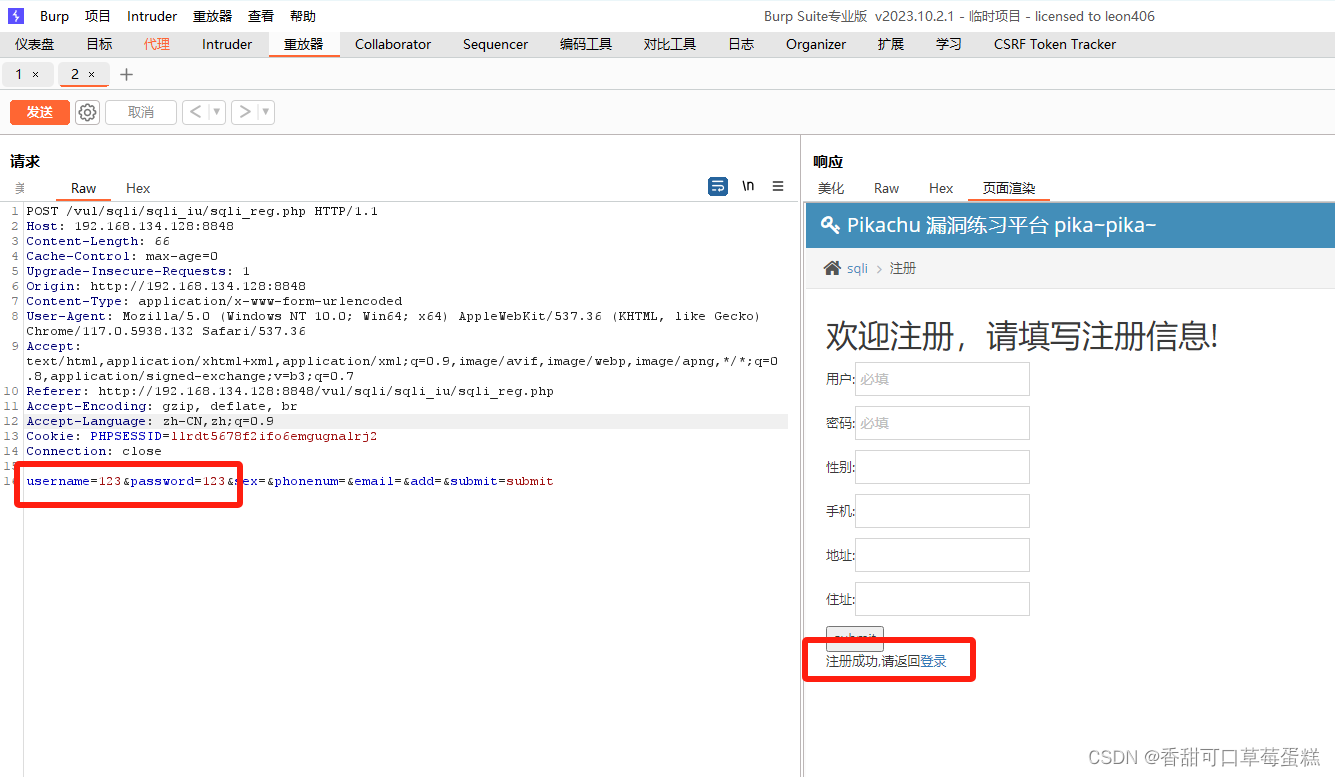Go back with the previous request arrow

tap(195, 112)
